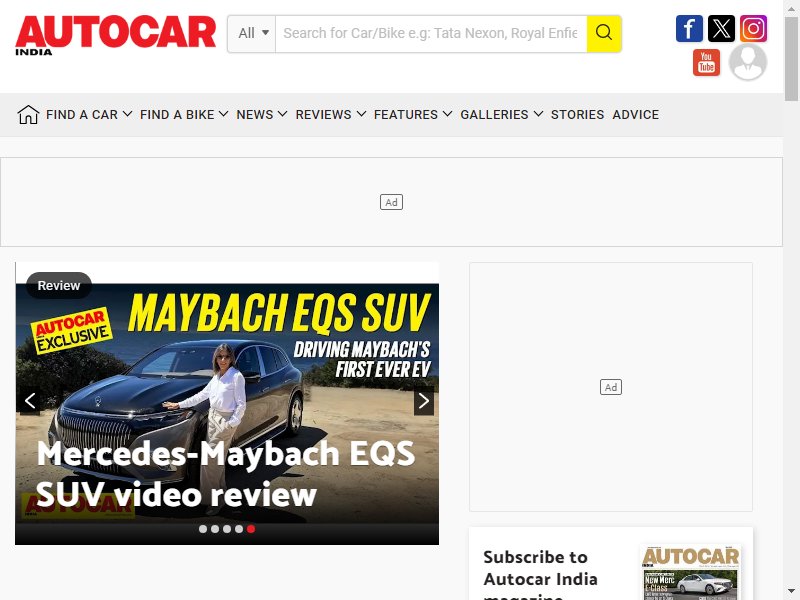Image resolution: width=800 pixels, height=600 pixels.
Task: Select the fifth (red) carousel dot
Action: [x=251, y=529]
